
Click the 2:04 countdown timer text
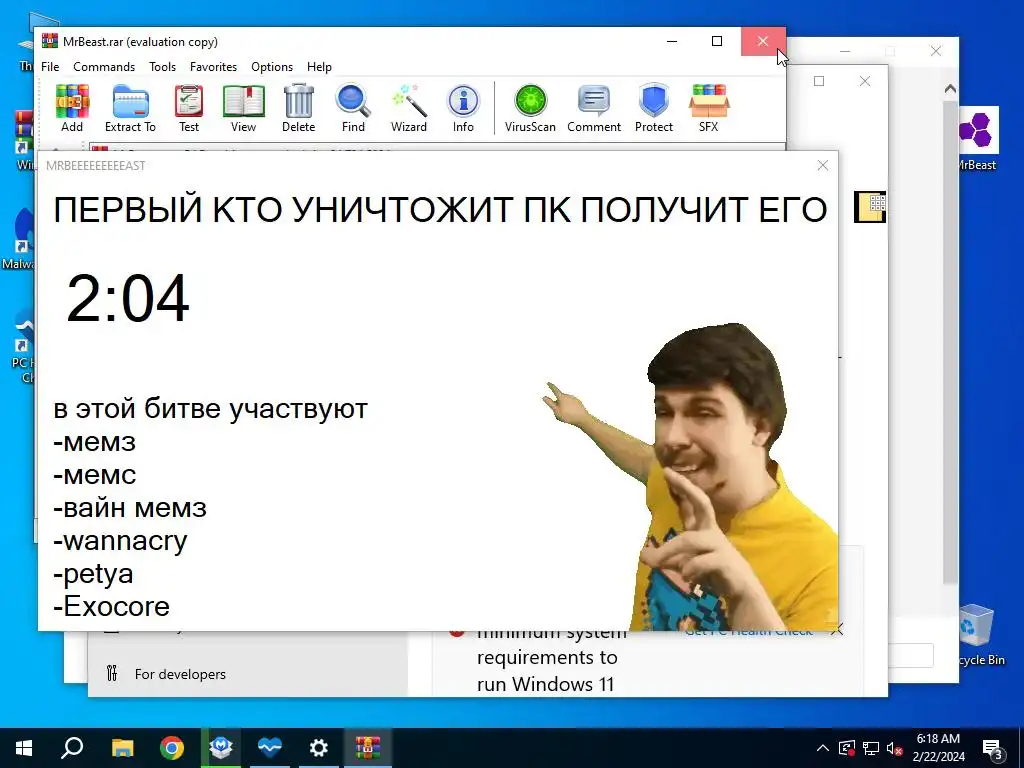(128, 299)
